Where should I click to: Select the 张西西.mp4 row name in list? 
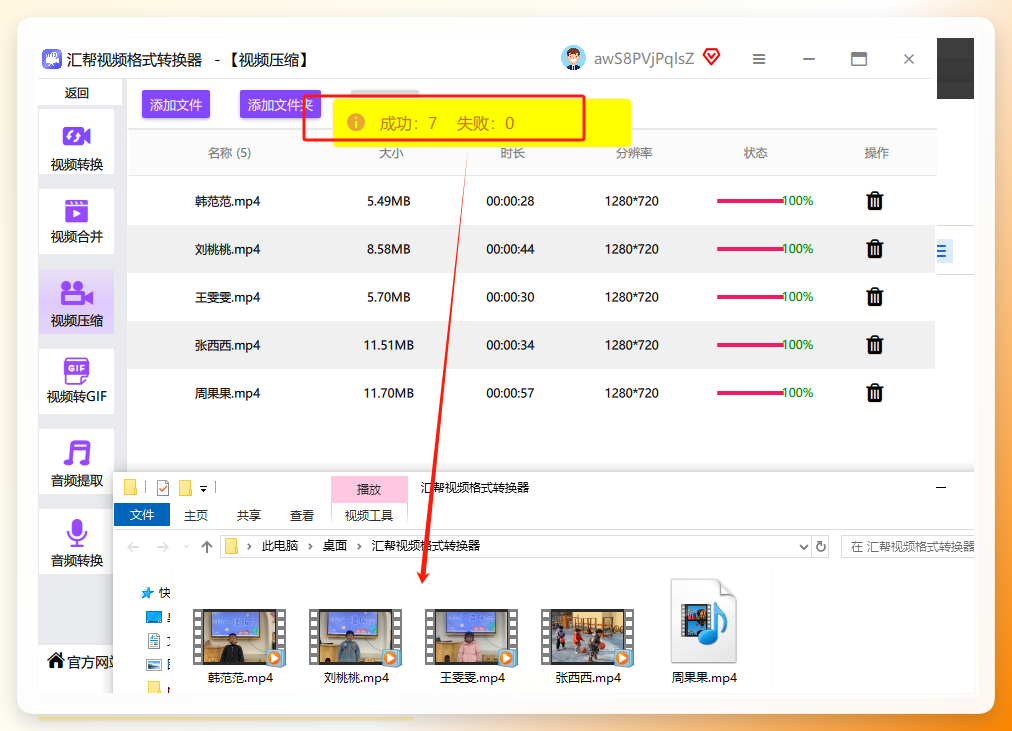pos(227,345)
